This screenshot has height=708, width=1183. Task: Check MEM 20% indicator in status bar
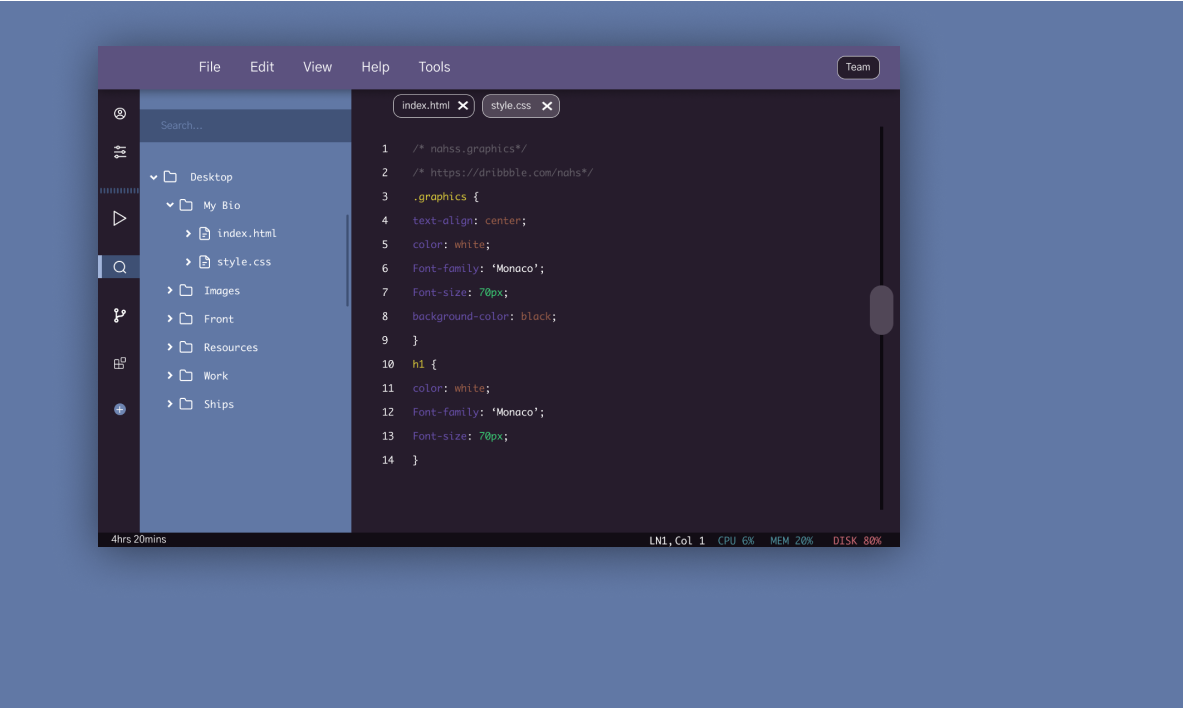790,540
